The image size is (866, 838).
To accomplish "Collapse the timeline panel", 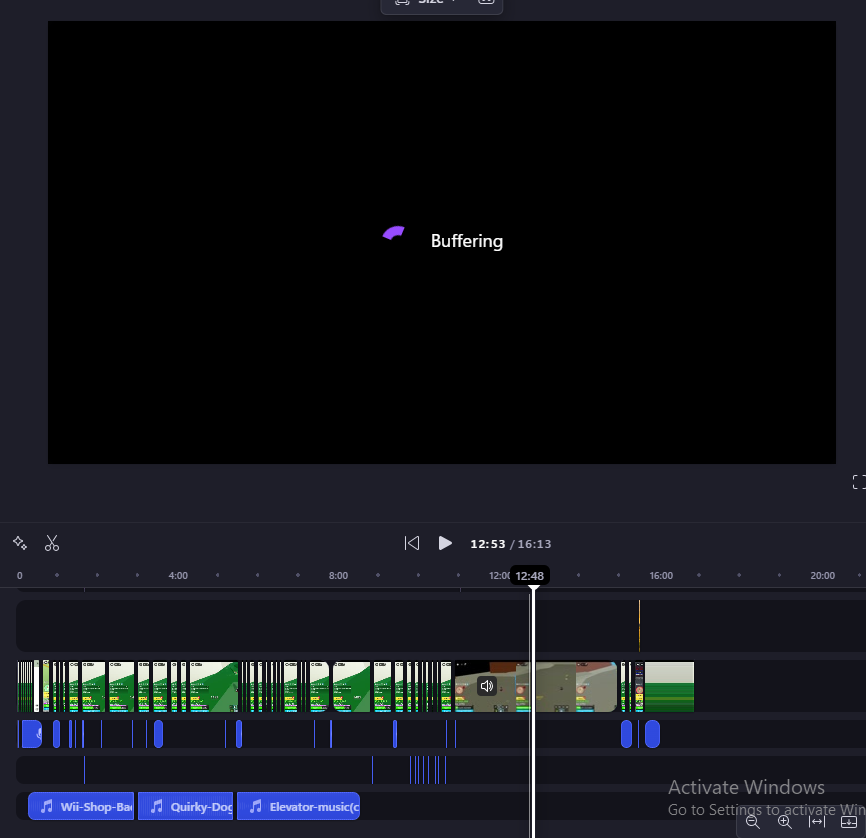I will coord(849,822).
